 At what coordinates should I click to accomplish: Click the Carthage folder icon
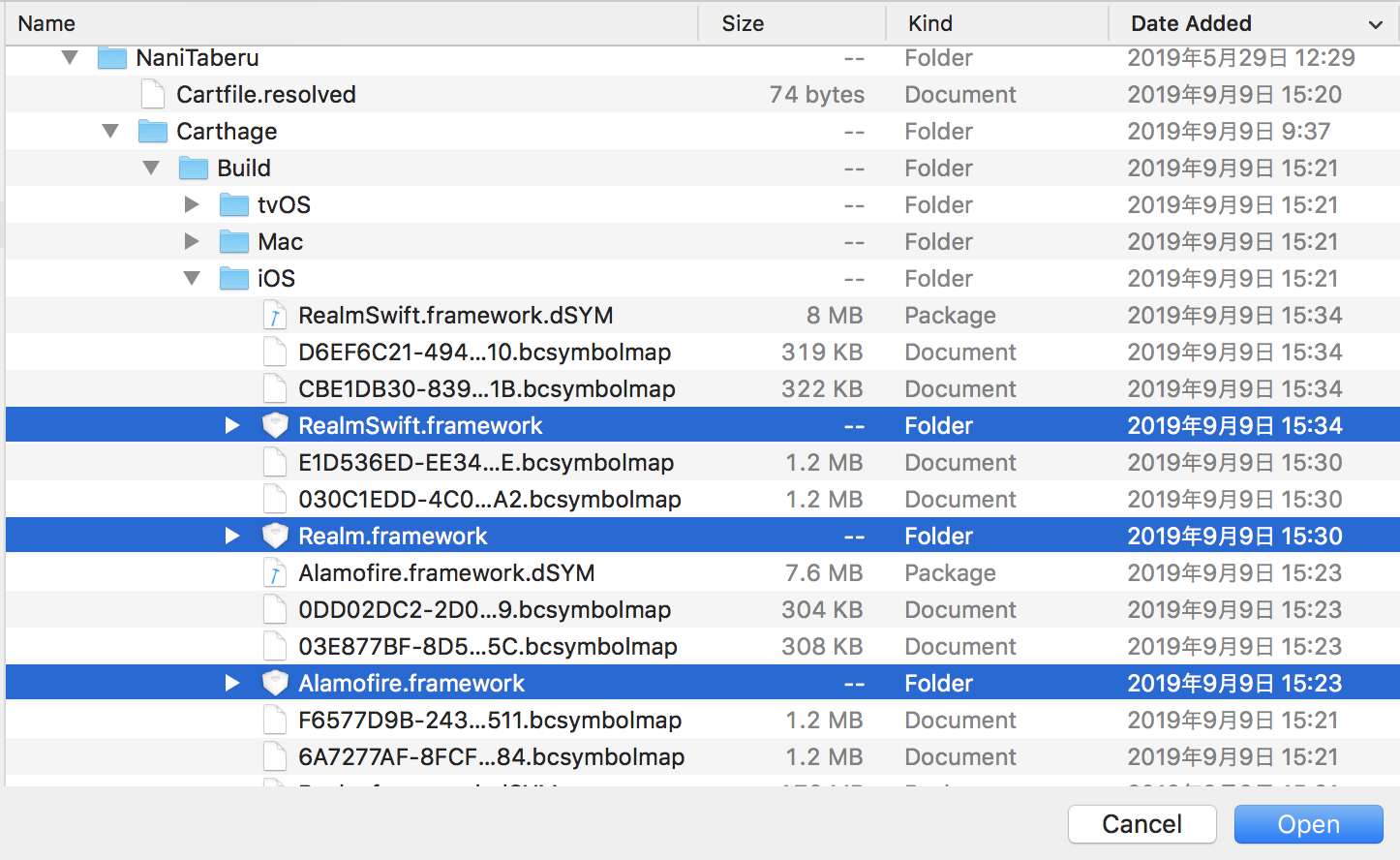coord(153,131)
